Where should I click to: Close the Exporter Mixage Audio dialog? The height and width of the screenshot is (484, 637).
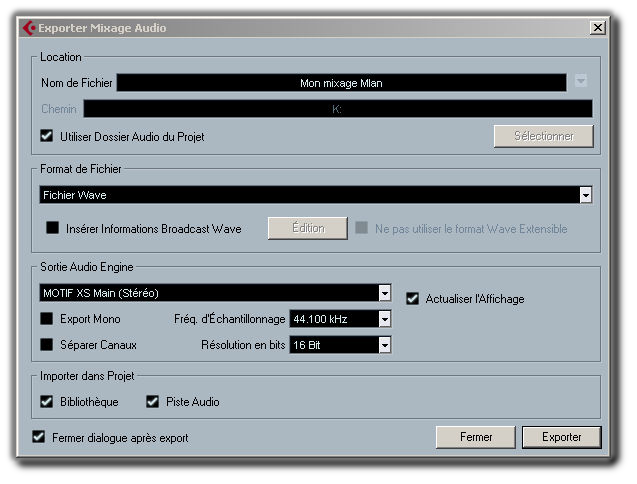click(597, 28)
